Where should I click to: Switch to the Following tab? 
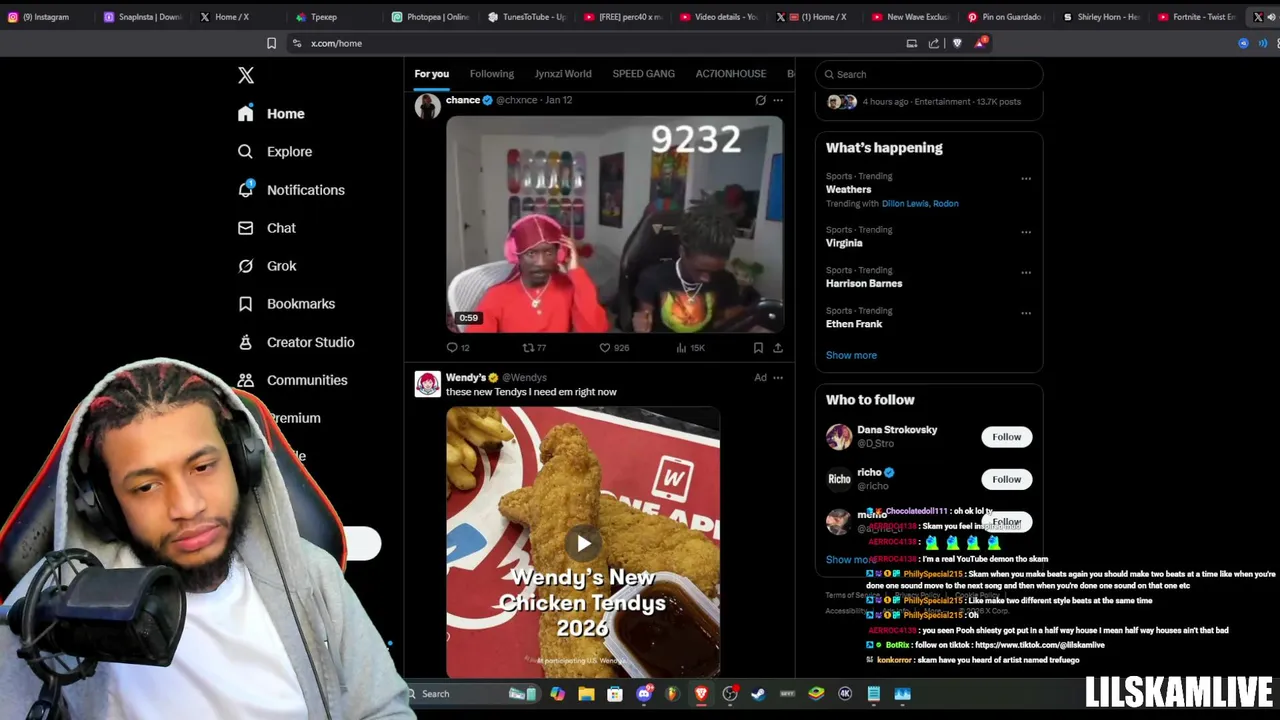492,74
